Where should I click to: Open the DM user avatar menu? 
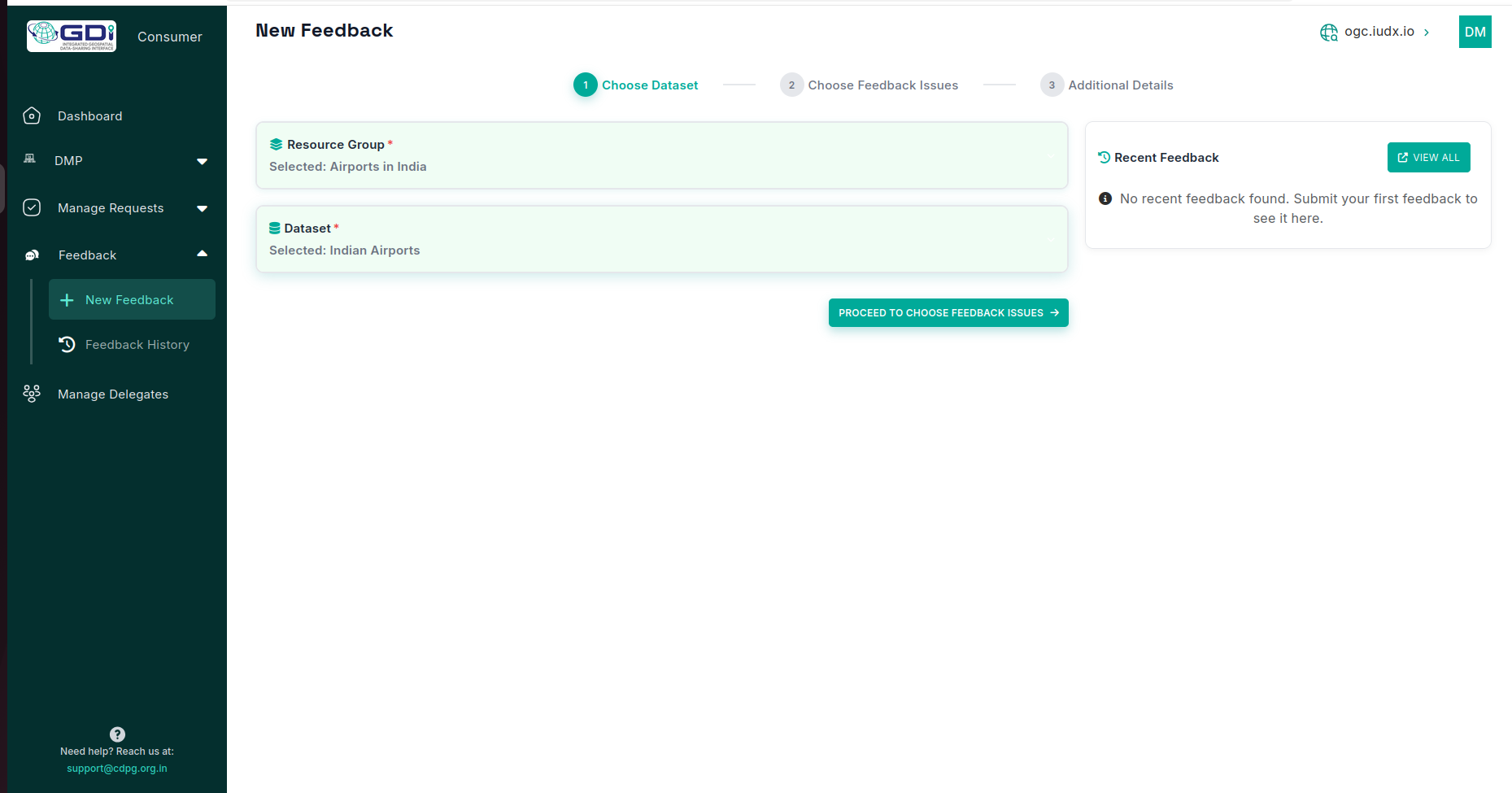click(1475, 32)
